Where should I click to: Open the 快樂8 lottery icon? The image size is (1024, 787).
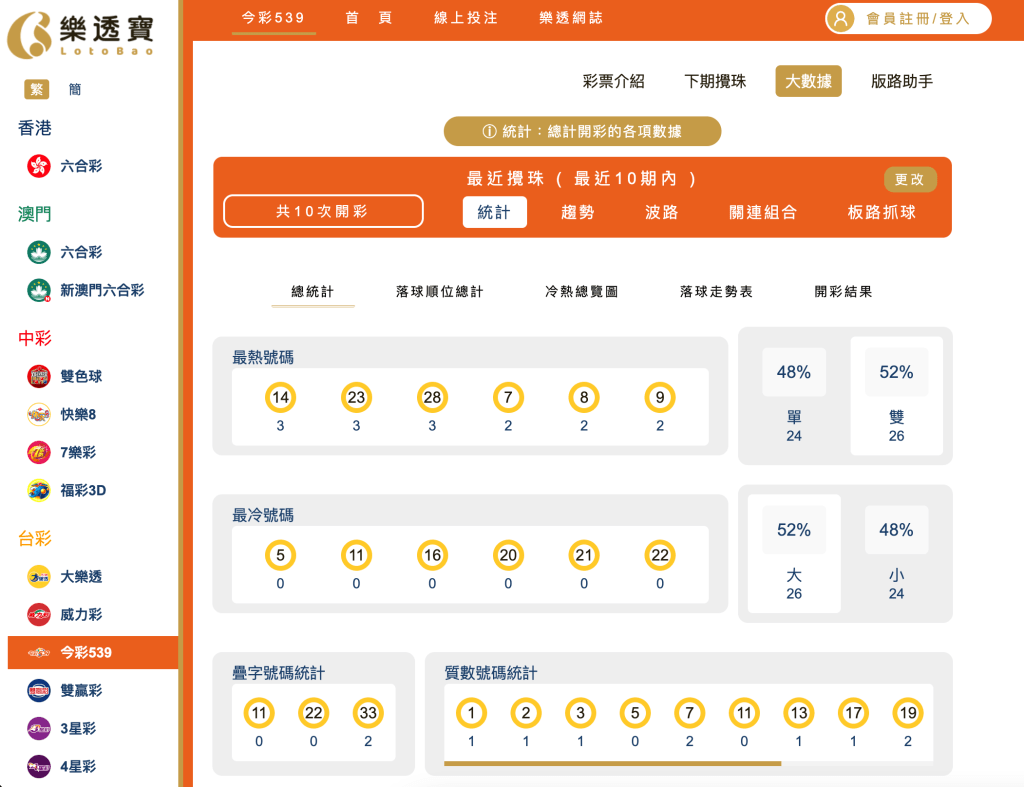pyautogui.click(x=37, y=415)
